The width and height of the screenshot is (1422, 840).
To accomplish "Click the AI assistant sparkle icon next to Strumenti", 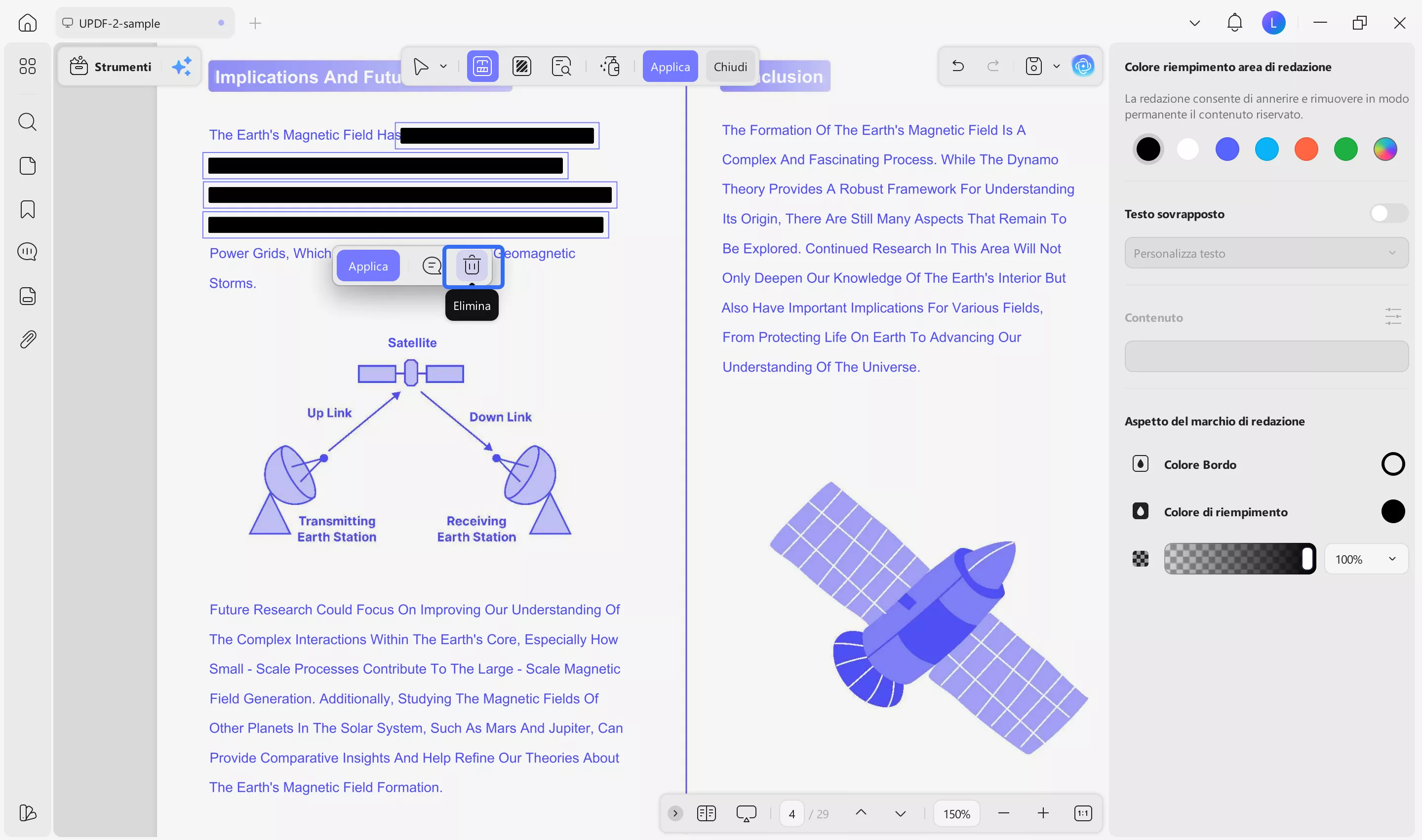I will pos(181,66).
